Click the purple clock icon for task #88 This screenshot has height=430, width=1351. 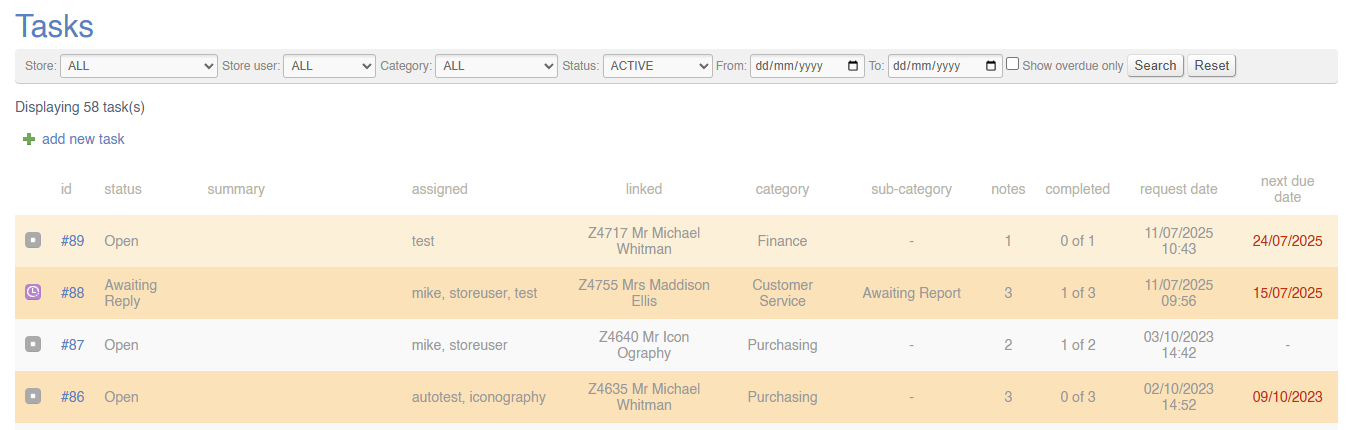click(x=33, y=293)
